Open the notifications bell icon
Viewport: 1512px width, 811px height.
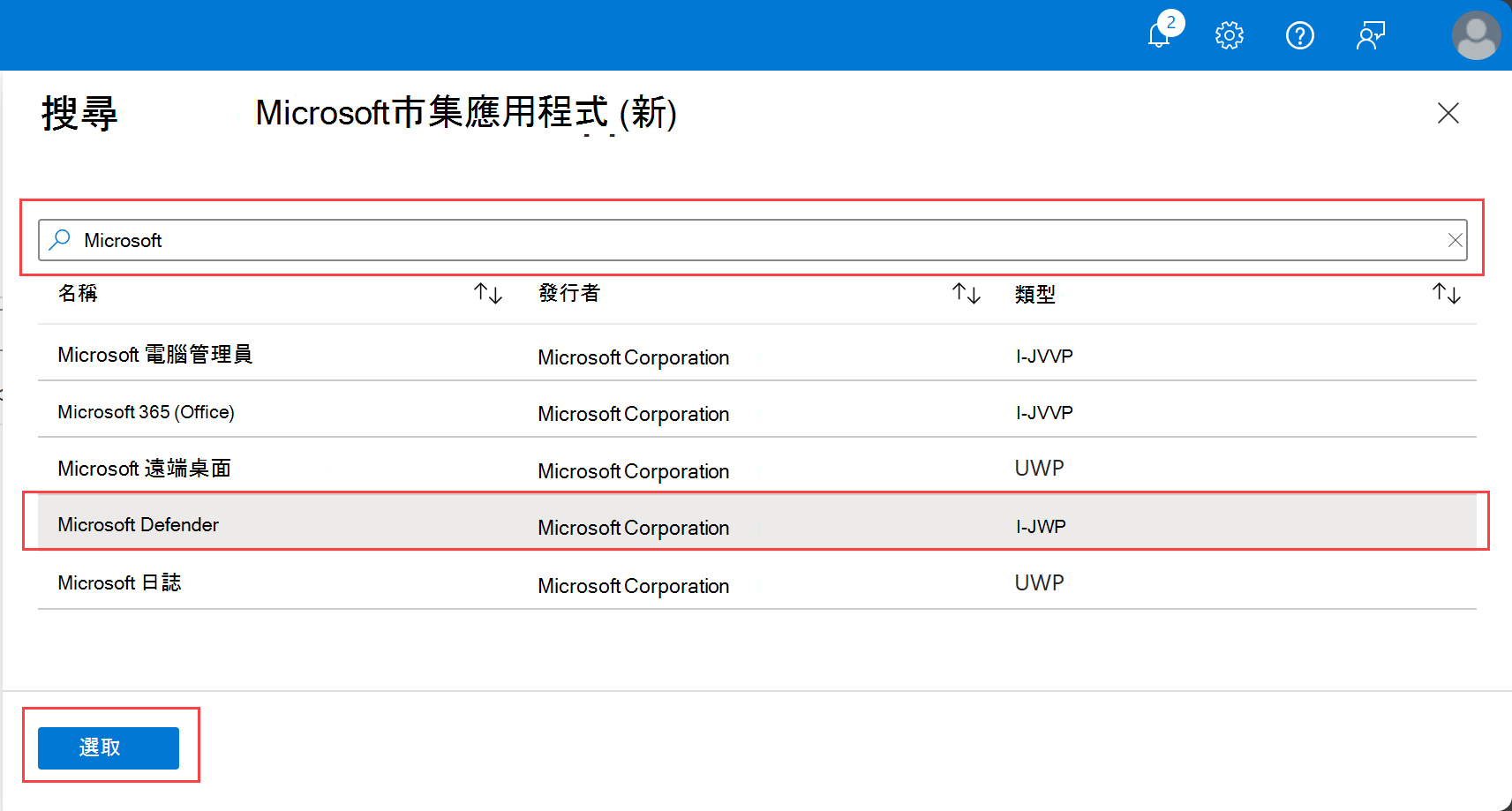click(1159, 36)
